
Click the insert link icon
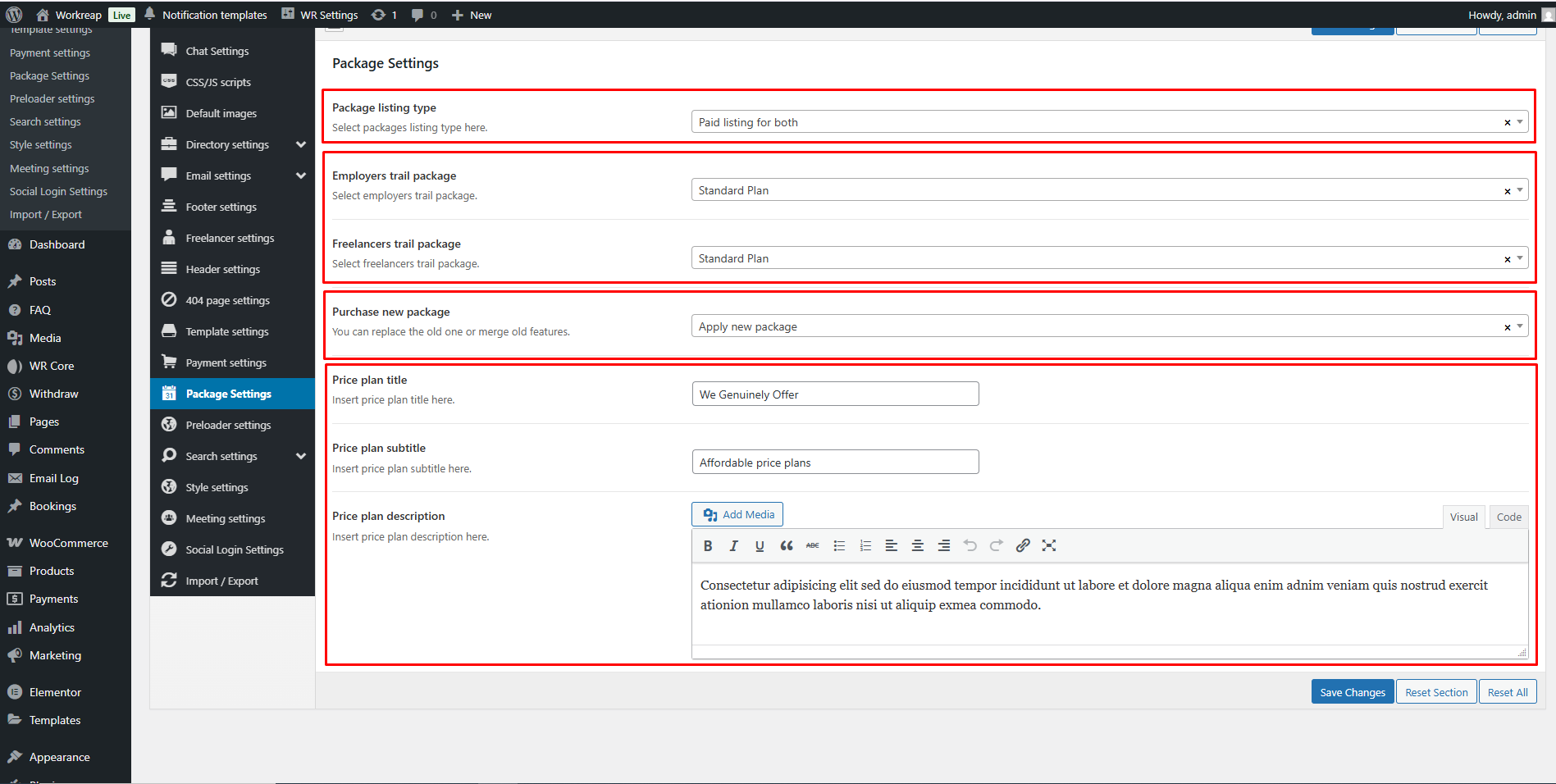click(1022, 546)
